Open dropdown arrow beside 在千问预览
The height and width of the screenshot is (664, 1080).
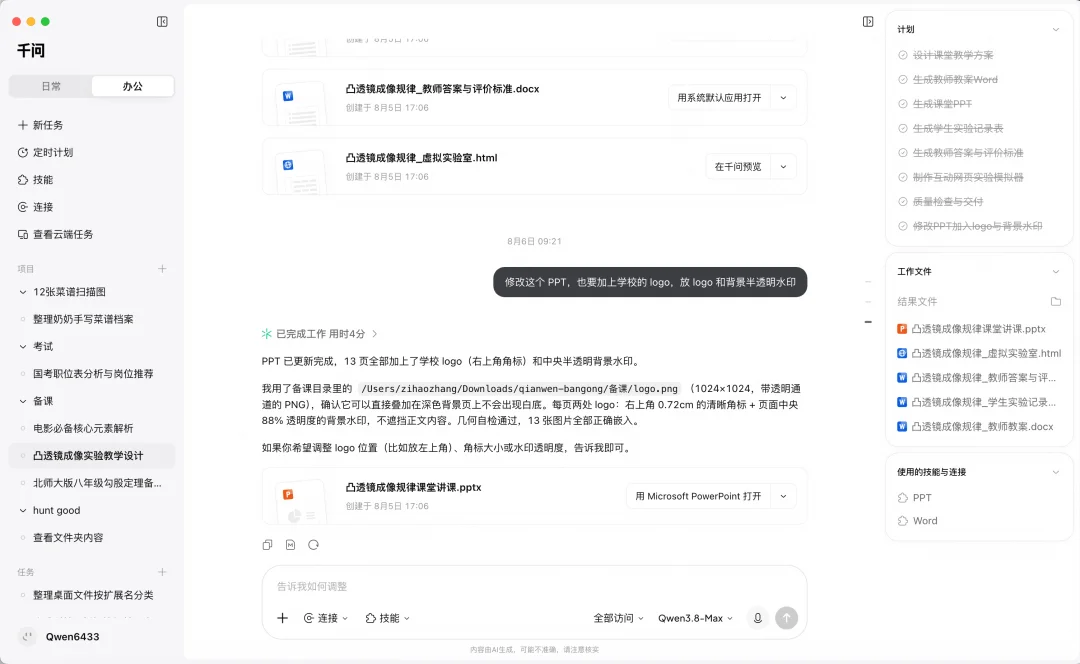point(783,167)
